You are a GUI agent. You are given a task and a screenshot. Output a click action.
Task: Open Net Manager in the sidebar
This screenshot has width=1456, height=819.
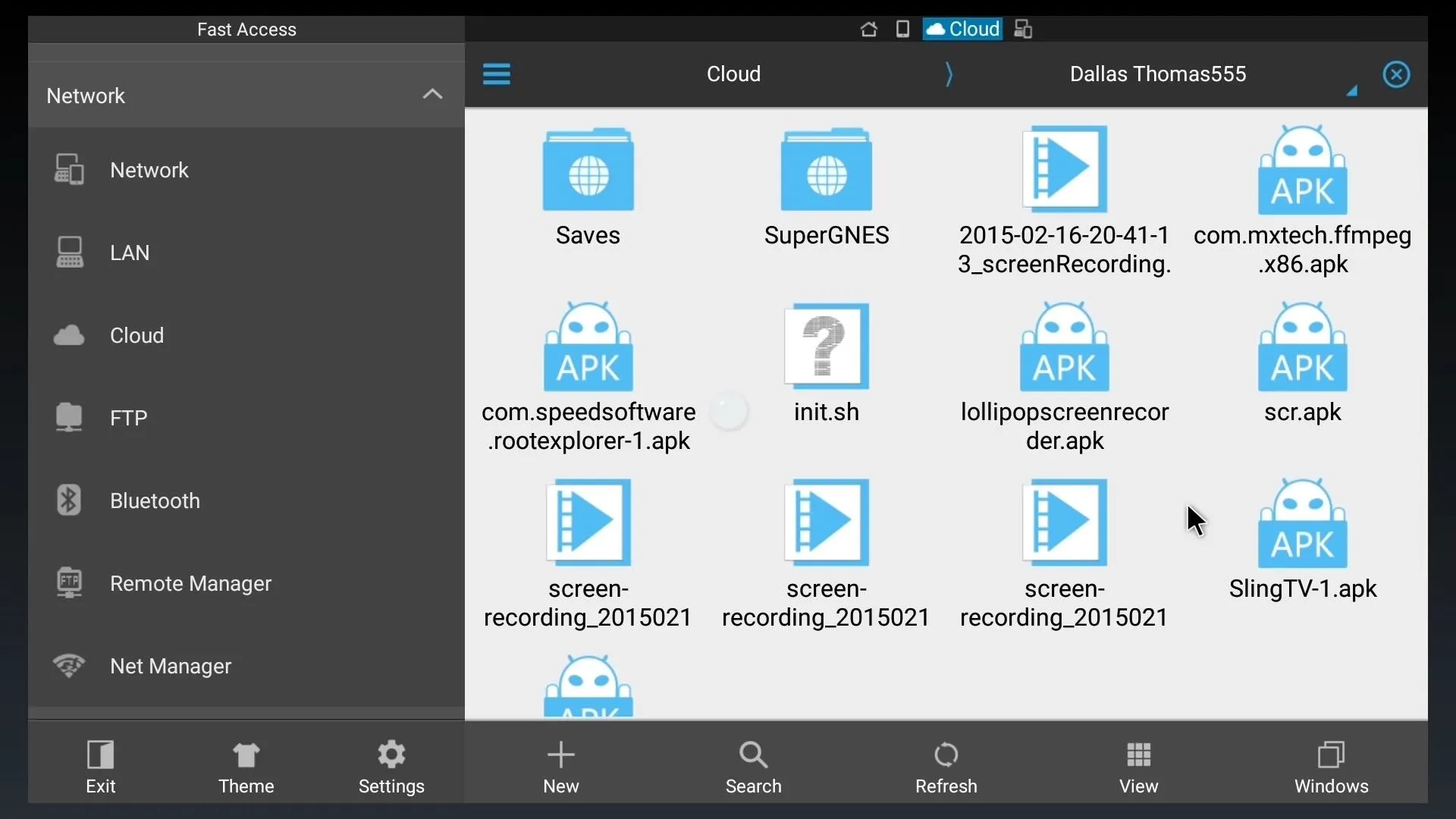point(246,666)
